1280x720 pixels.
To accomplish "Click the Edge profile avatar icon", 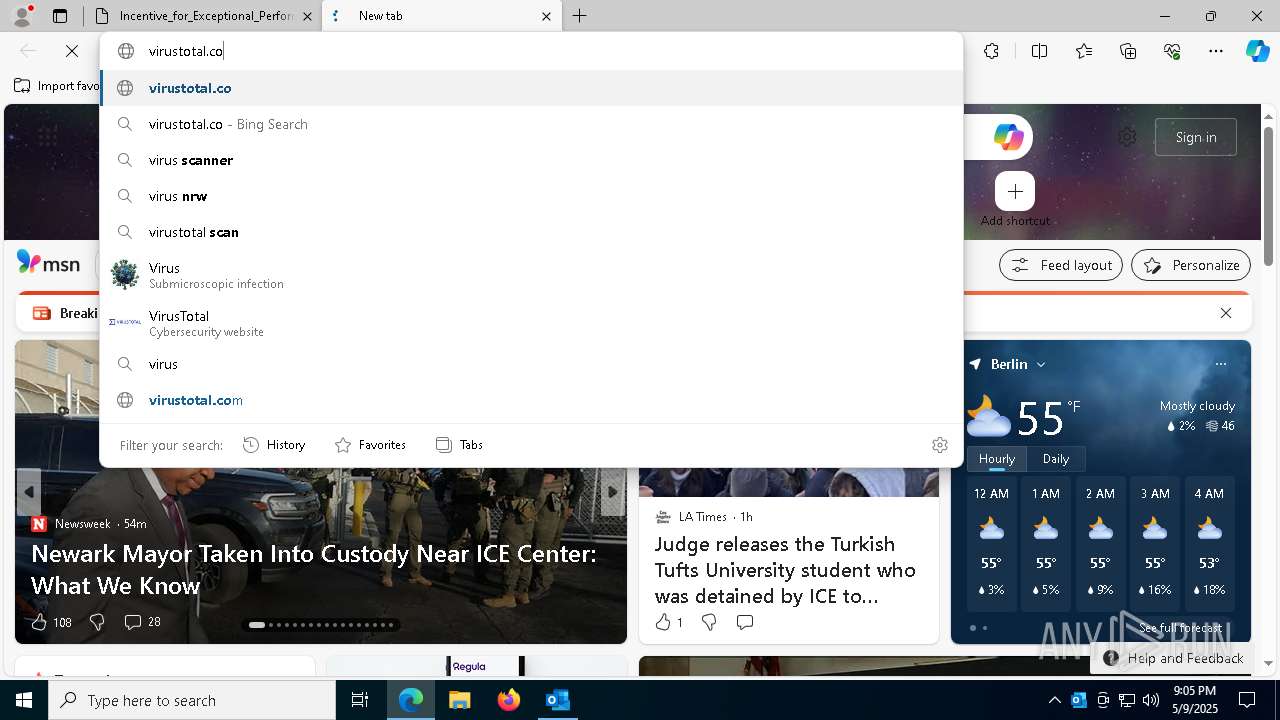I will click(22, 16).
